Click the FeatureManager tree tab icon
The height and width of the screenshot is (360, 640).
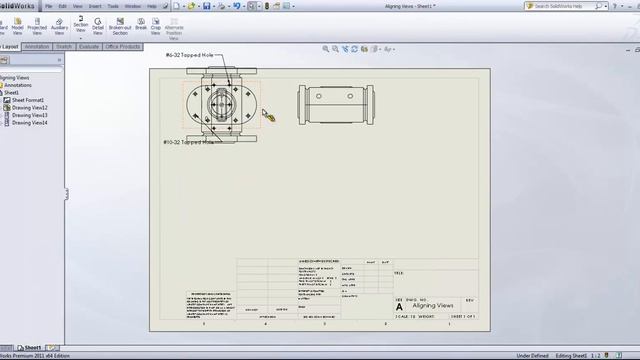[4, 60]
